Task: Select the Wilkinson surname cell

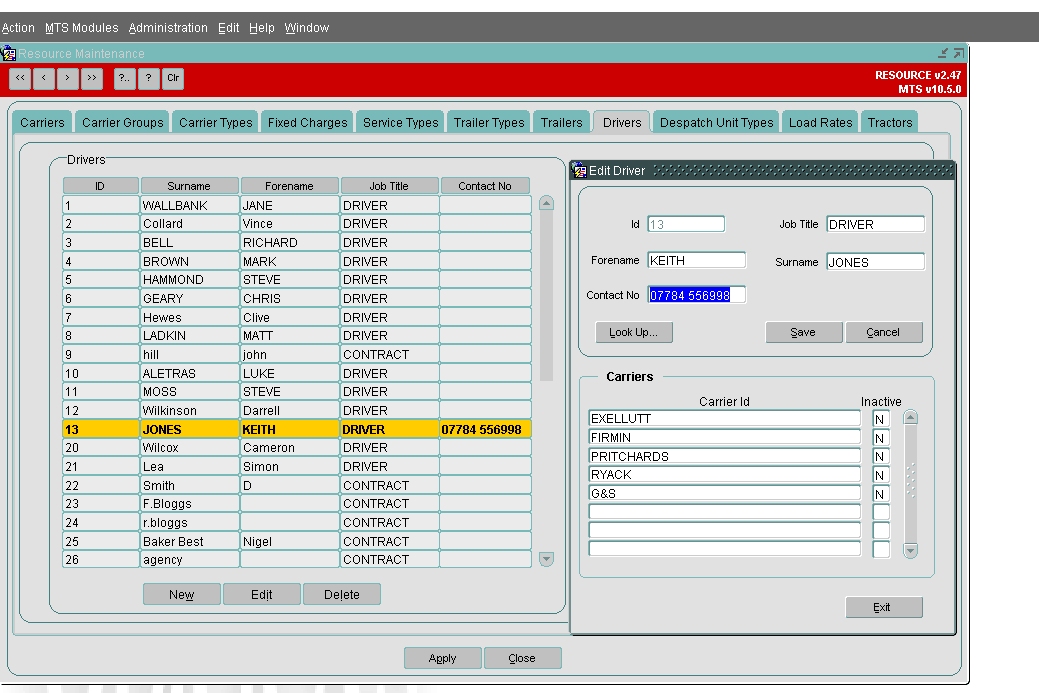Action: click(x=190, y=411)
